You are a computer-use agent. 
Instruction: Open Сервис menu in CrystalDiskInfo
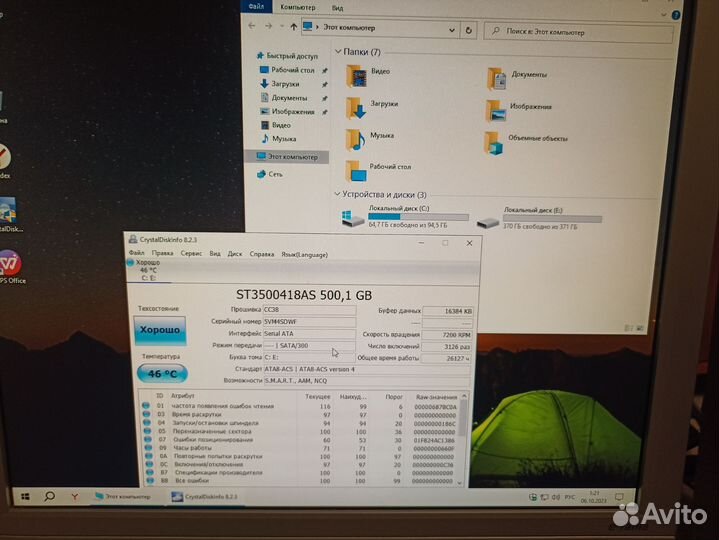191,253
